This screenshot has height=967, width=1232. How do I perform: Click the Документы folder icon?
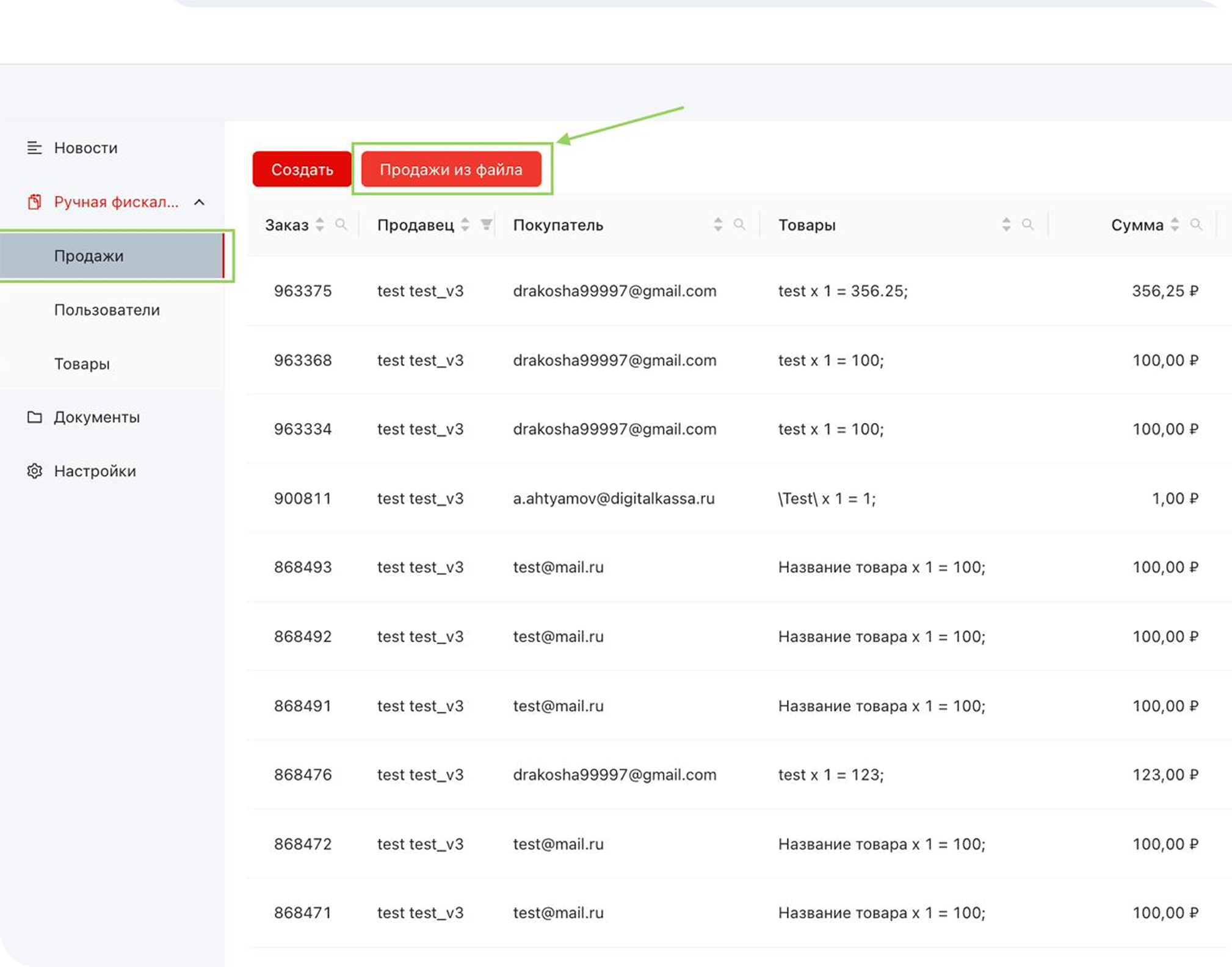point(34,417)
